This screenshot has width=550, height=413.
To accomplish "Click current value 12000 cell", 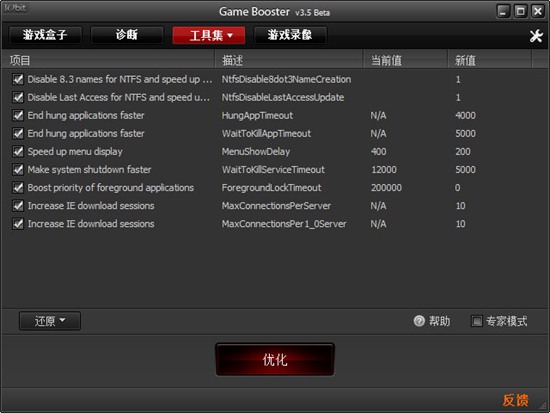I will (x=384, y=169).
